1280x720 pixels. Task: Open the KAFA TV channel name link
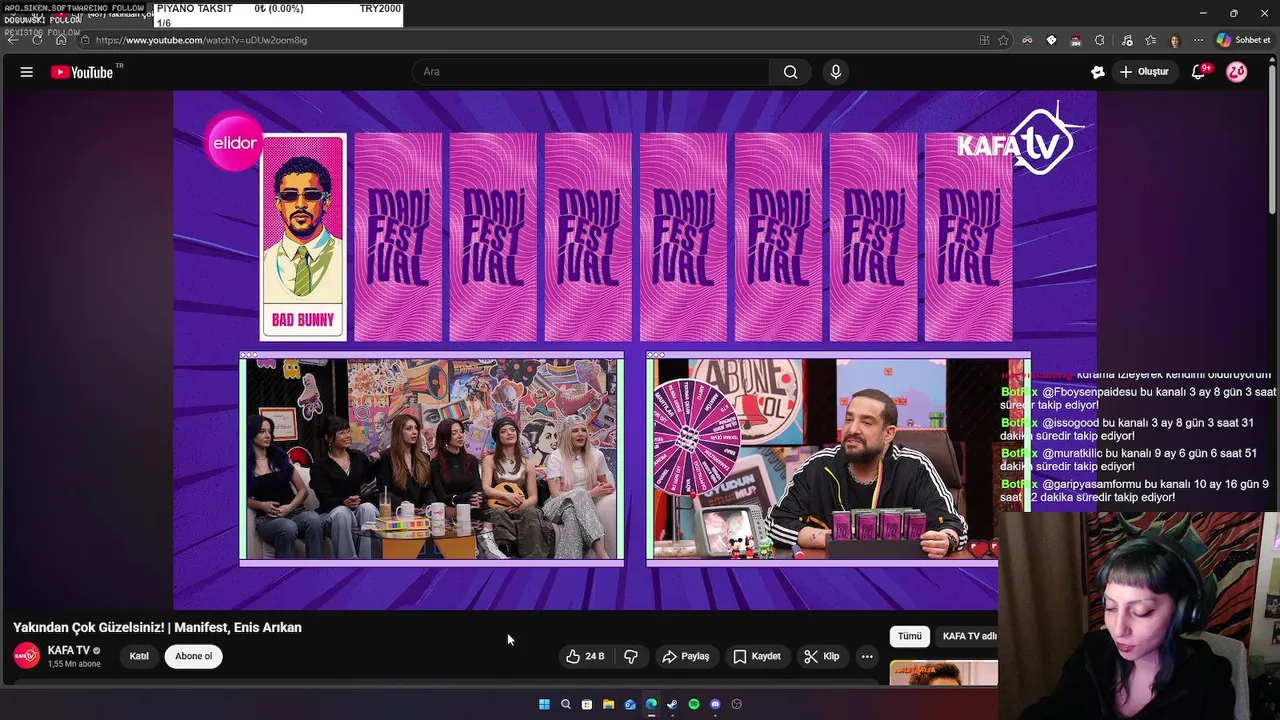69,651
